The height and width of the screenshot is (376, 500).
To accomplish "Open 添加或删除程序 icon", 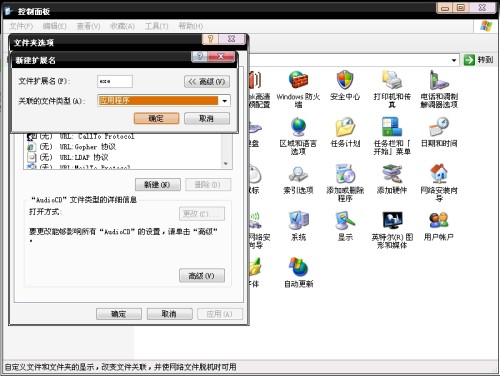I will [345, 174].
